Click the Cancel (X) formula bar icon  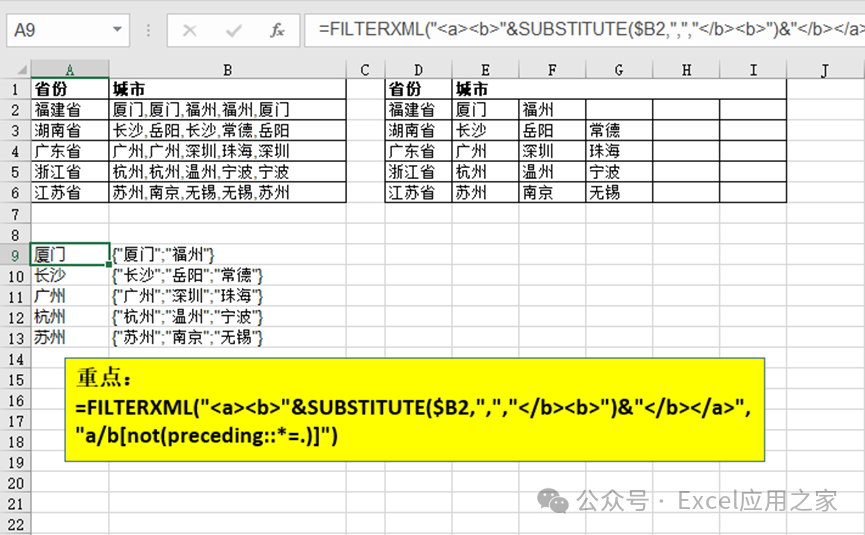point(189,30)
